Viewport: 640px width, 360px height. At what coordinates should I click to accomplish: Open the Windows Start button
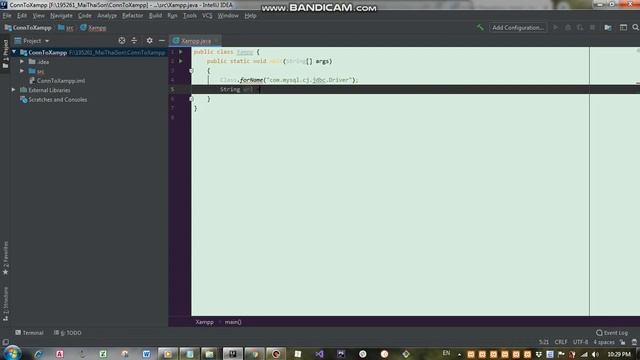click(x=12, y=353)
